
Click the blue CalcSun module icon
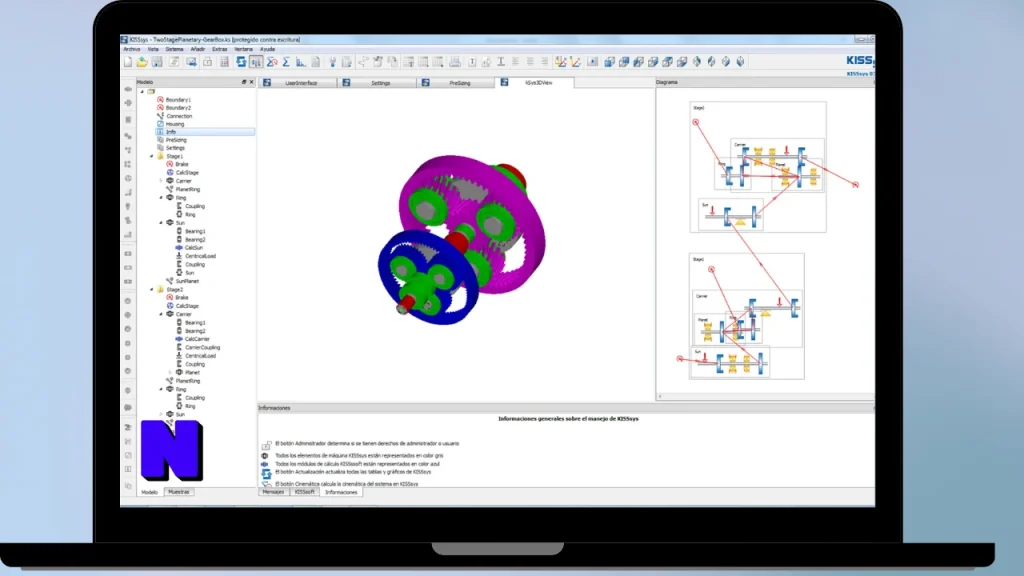click(x=179, y=248)
